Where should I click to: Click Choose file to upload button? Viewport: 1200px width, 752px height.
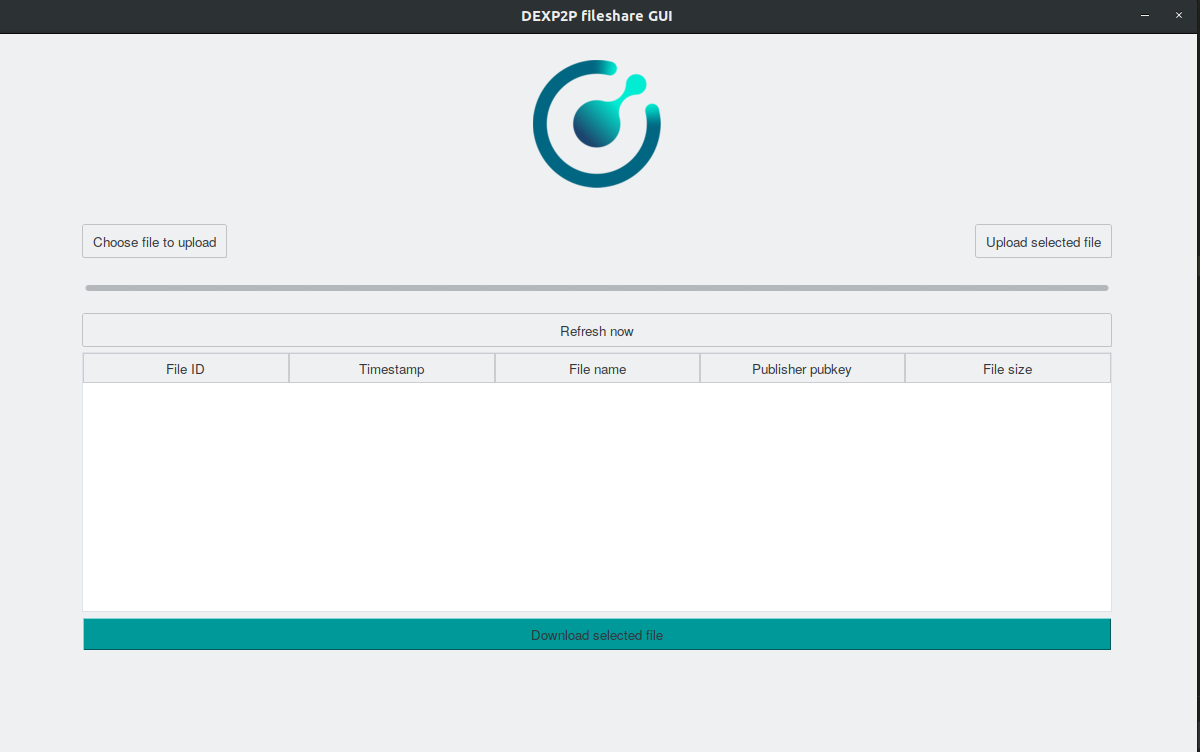155,242
